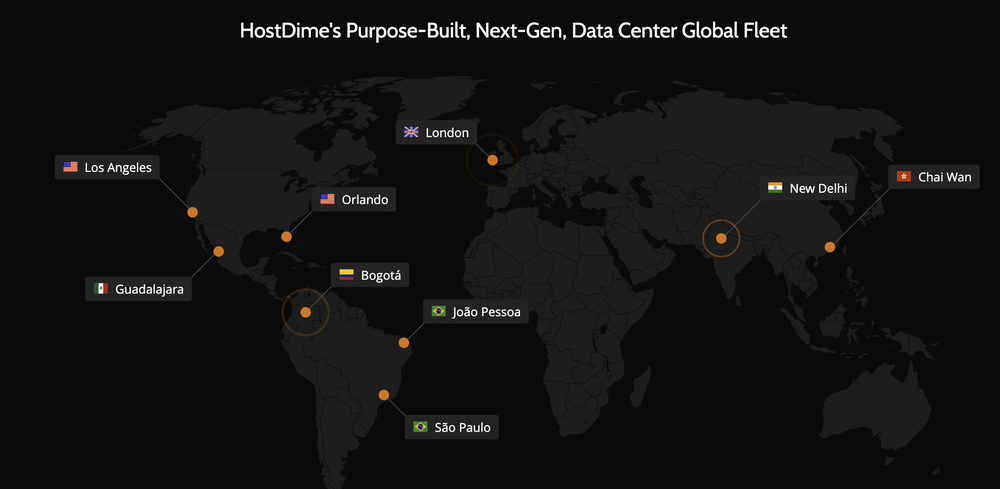Open the London location label
Screen dimensions: 1000x489
pyautogui.click(x=436, y=132)
